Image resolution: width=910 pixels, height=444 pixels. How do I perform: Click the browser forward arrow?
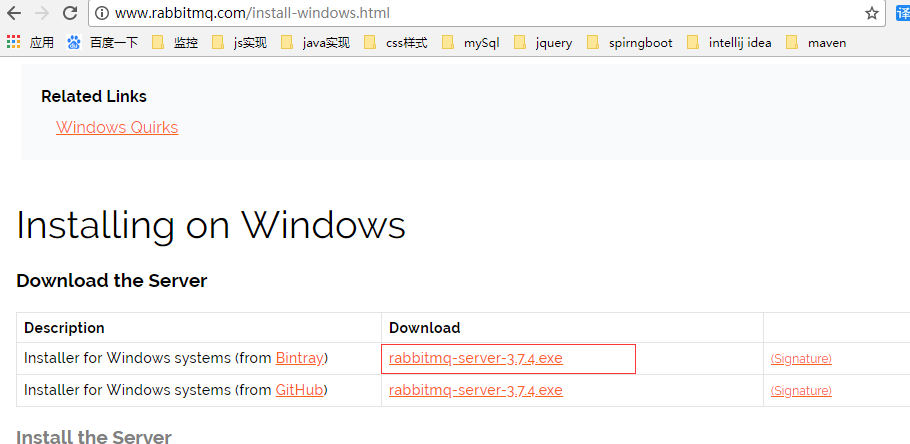42,13
